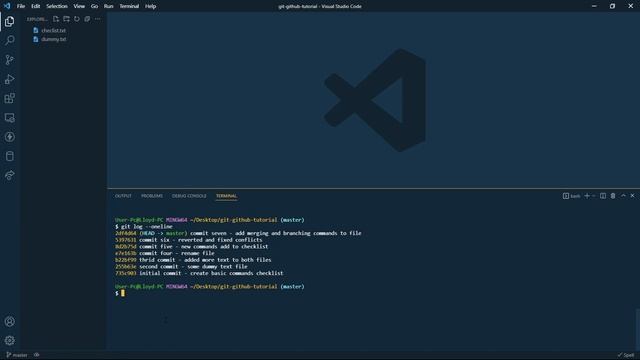Click the sync icon beside master branch
The height and width of the screenshot is (360, 640).
[37, 355]
